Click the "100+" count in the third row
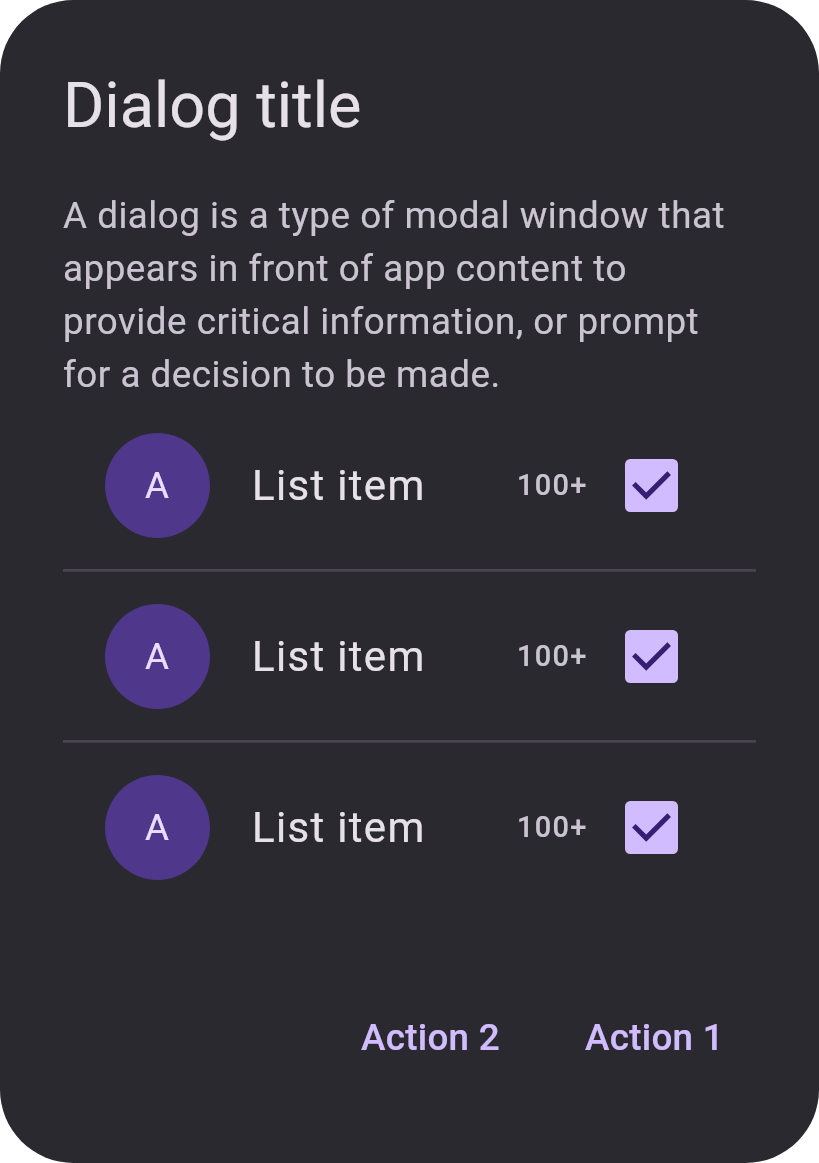The width and height of the screenshot is (819, 1163). 552,827
